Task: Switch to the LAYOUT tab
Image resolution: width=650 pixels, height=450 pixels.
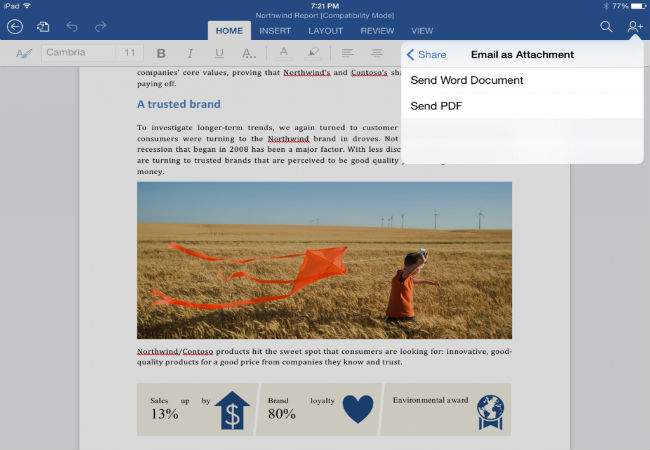Action: point(325,31)
